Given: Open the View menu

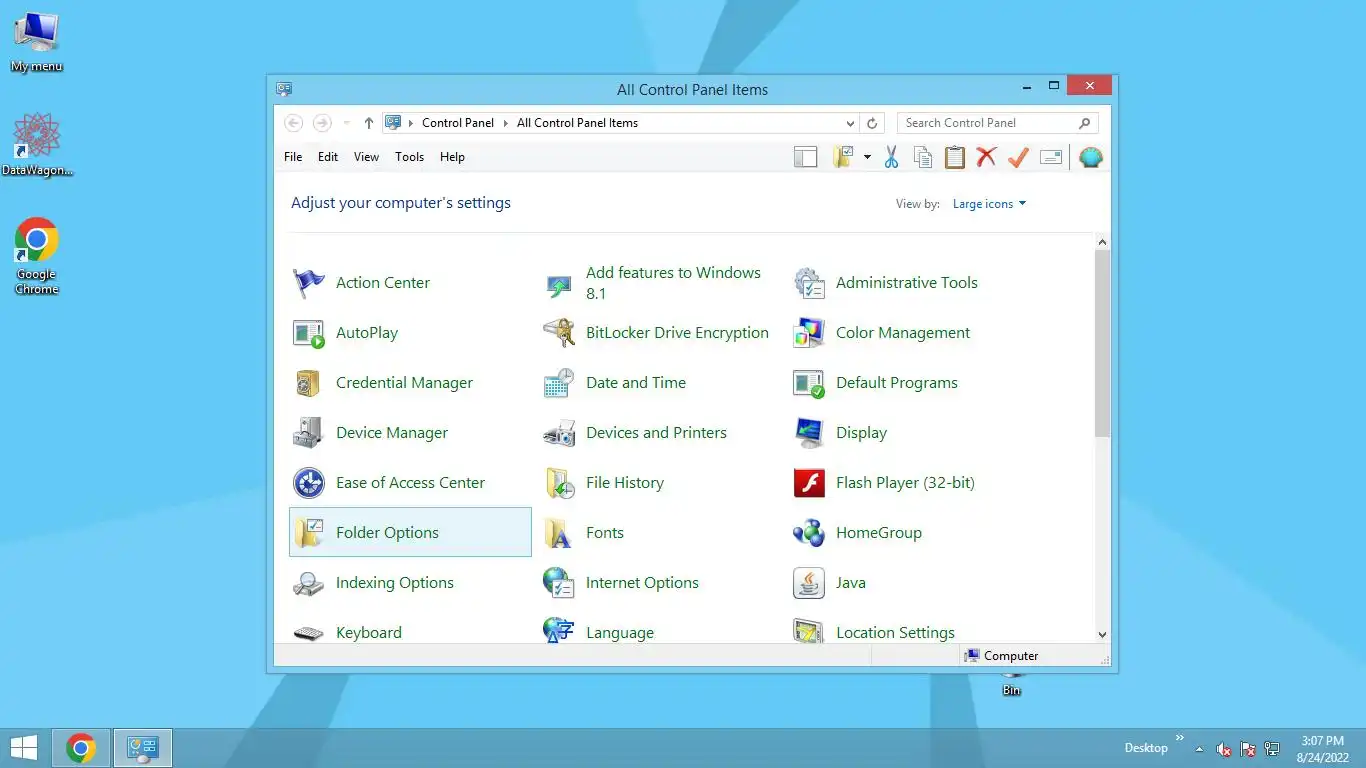Looking at the screenshot, I should (366, 157).
